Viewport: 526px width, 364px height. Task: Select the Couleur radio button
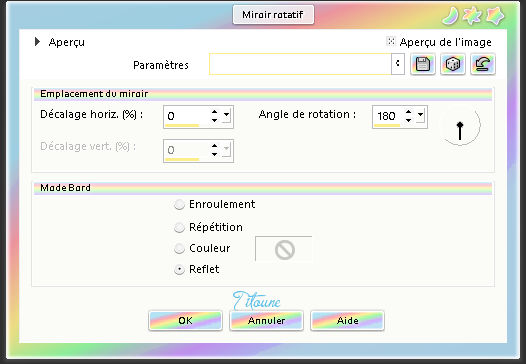click(179, 249)
